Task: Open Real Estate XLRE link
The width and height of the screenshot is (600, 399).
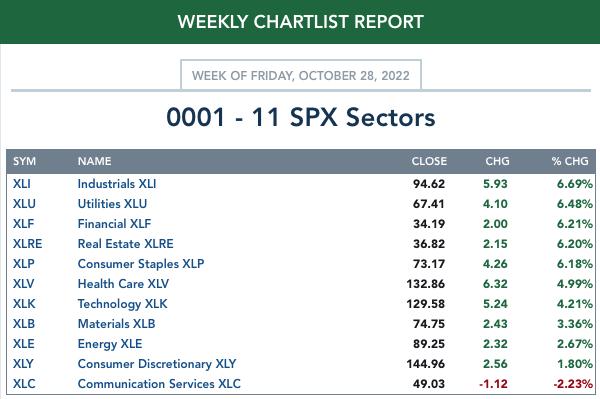Action: click(x=126, y=244)
